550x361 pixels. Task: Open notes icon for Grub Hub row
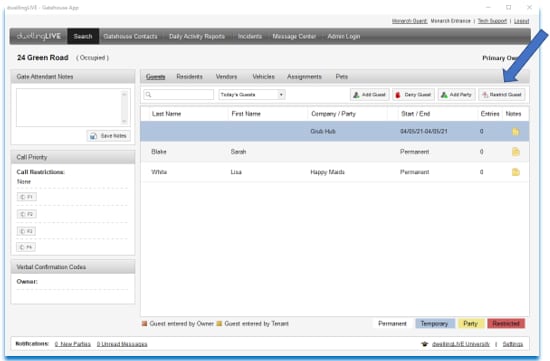click(516, 132)
